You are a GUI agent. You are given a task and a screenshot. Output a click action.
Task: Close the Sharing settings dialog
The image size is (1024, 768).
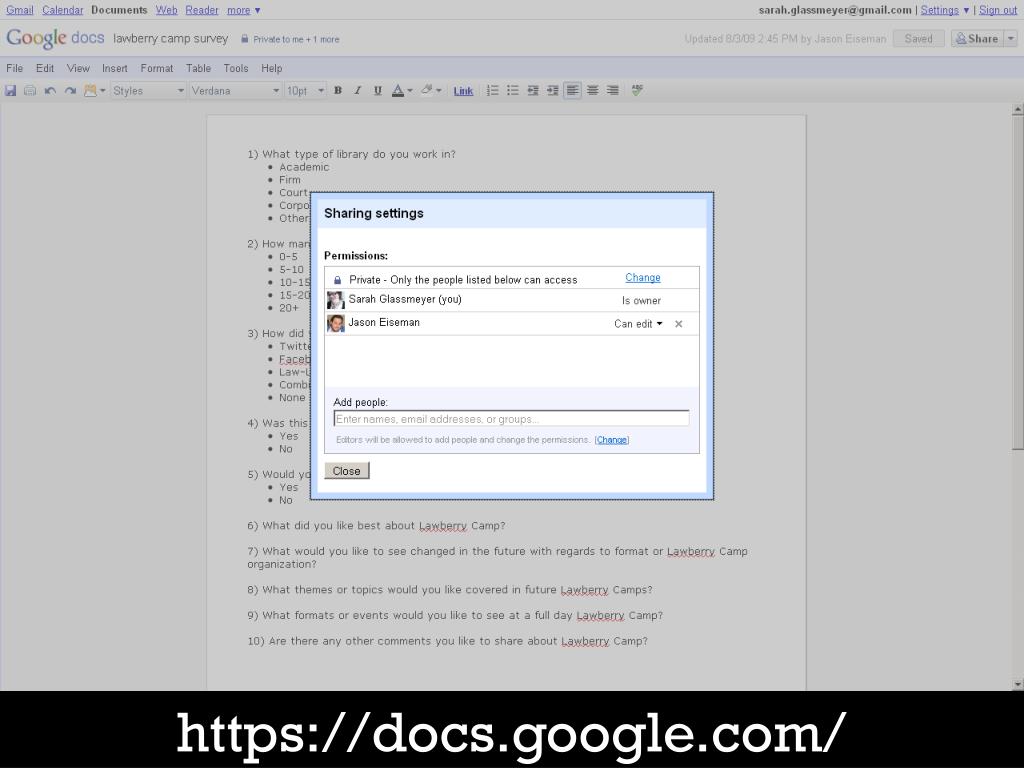click(x=347, y=471)
